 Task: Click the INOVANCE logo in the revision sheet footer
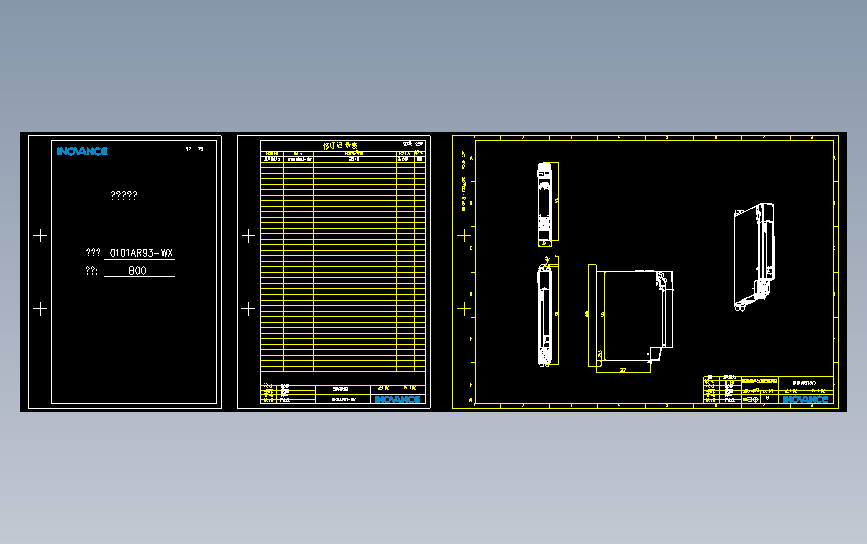pyautogui.click(x=398, y=399)
